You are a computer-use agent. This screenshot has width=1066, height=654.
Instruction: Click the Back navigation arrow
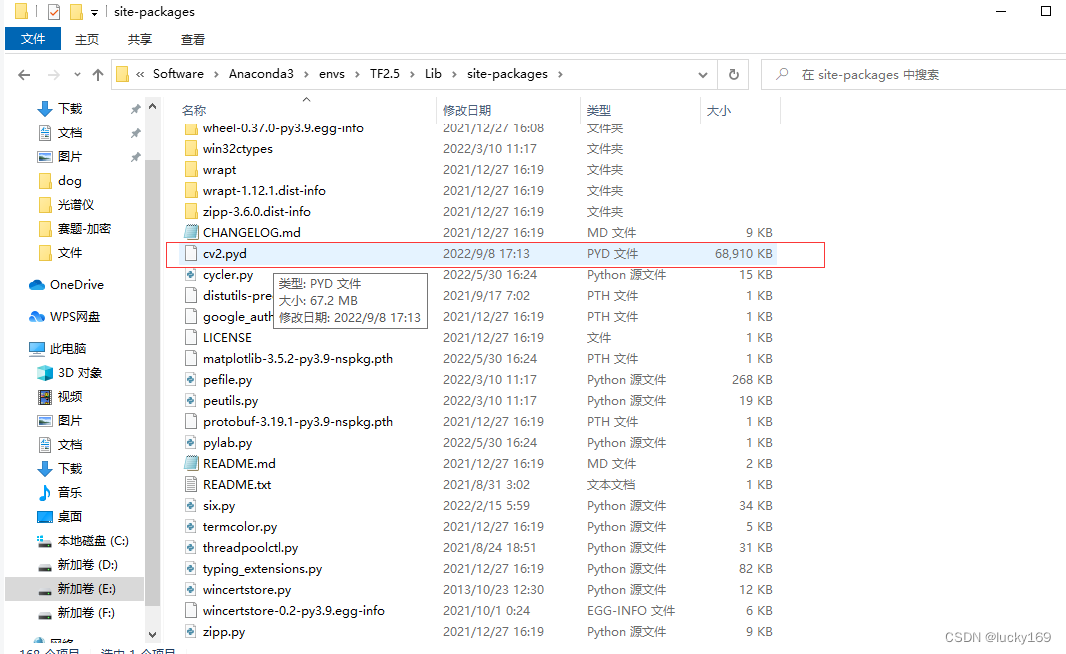pos(24,73)
